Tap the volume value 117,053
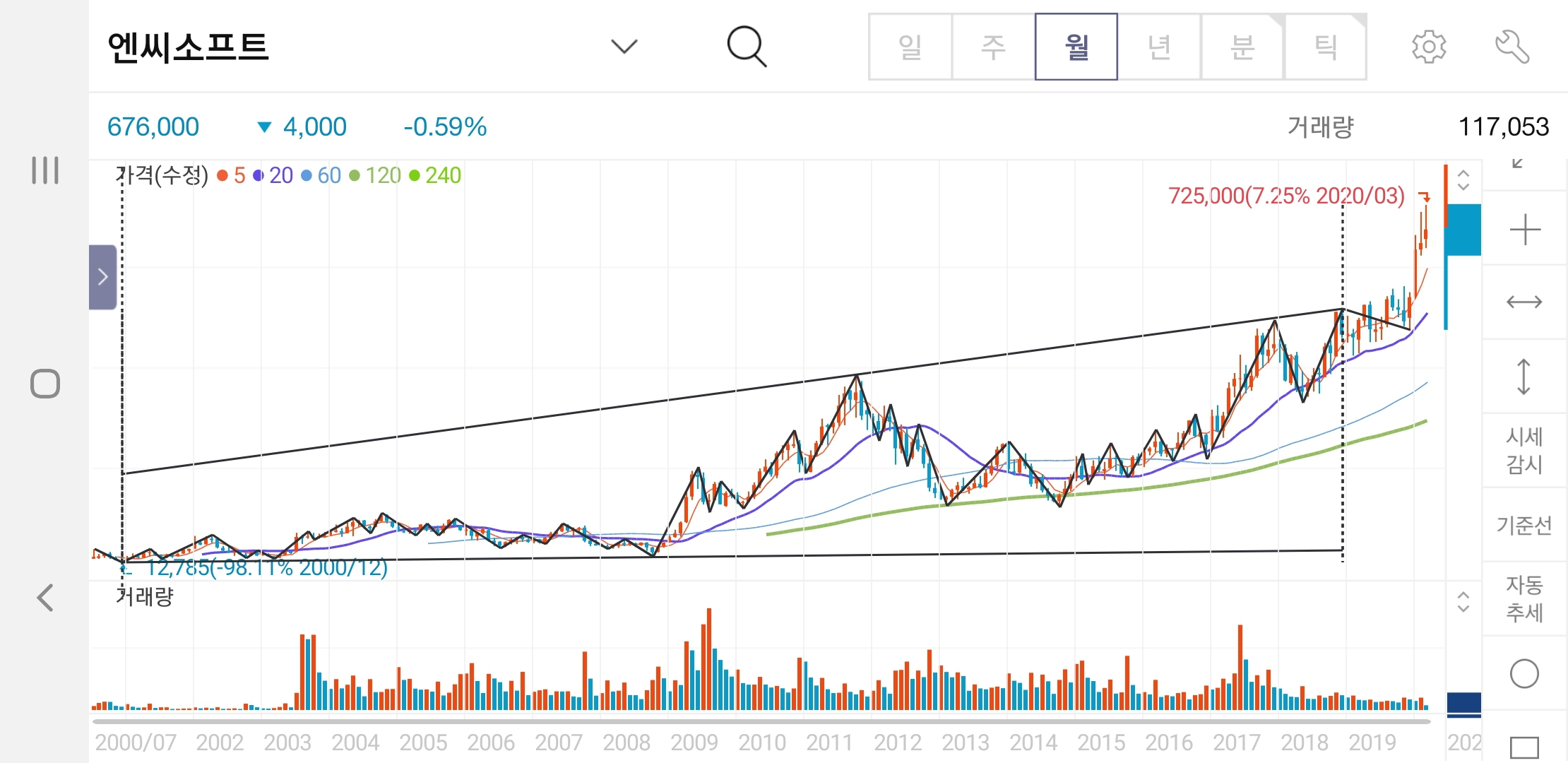Viewport: 1568px width, 763px height. click(1504, 127)
